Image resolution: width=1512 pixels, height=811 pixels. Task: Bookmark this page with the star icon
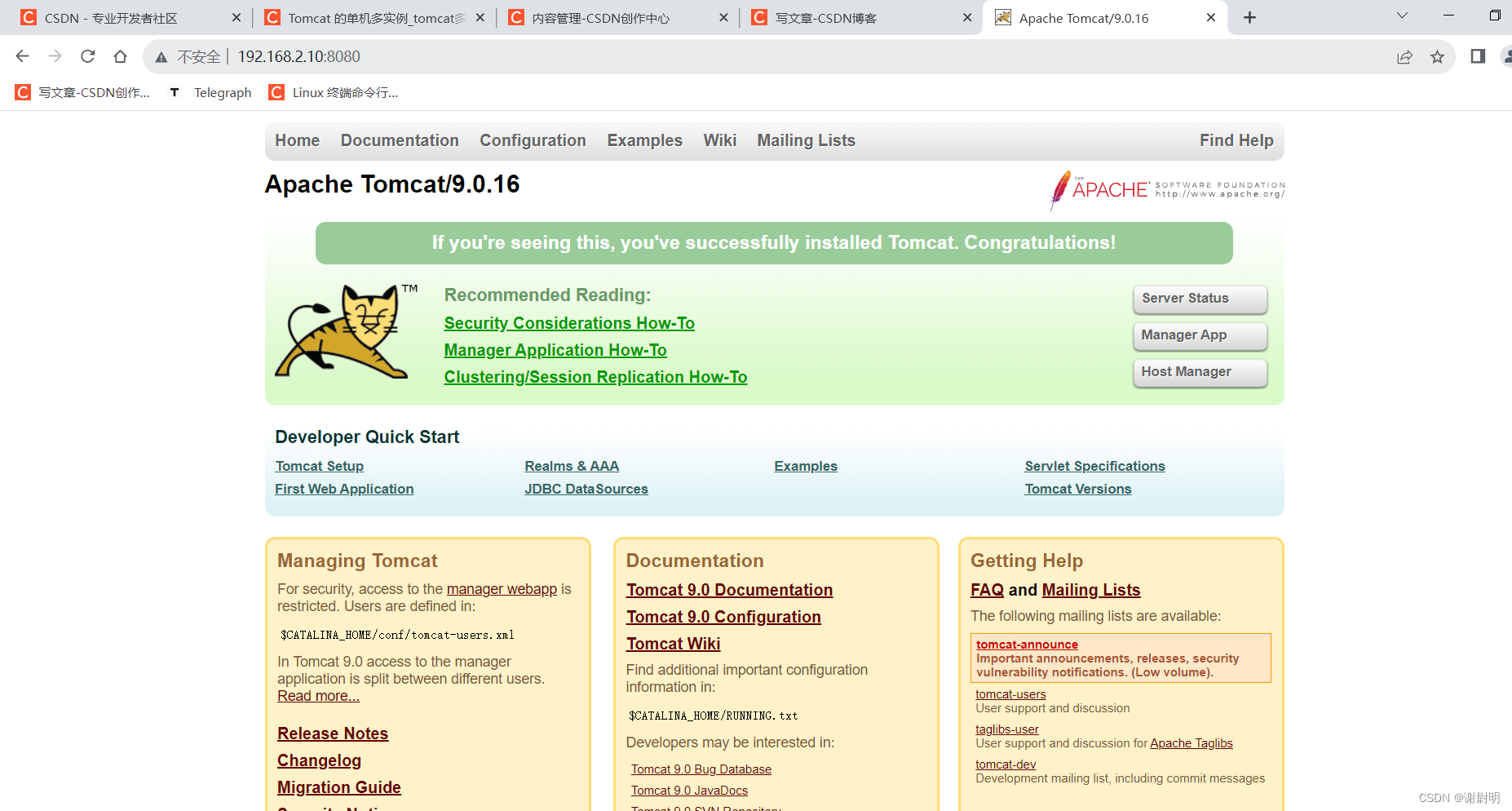[1437, 56]
